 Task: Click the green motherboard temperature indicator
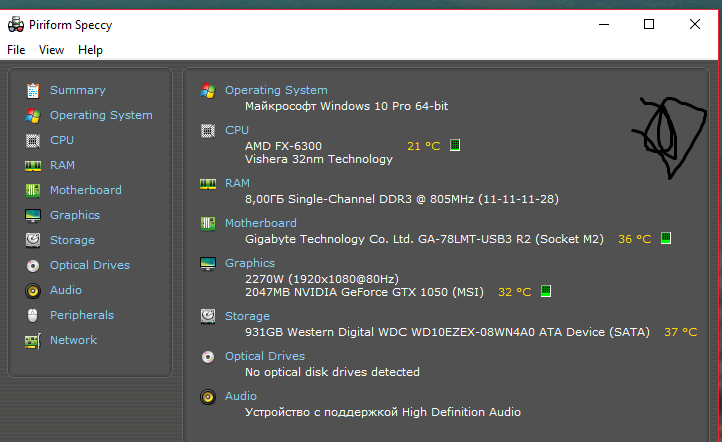pos(666,239)
